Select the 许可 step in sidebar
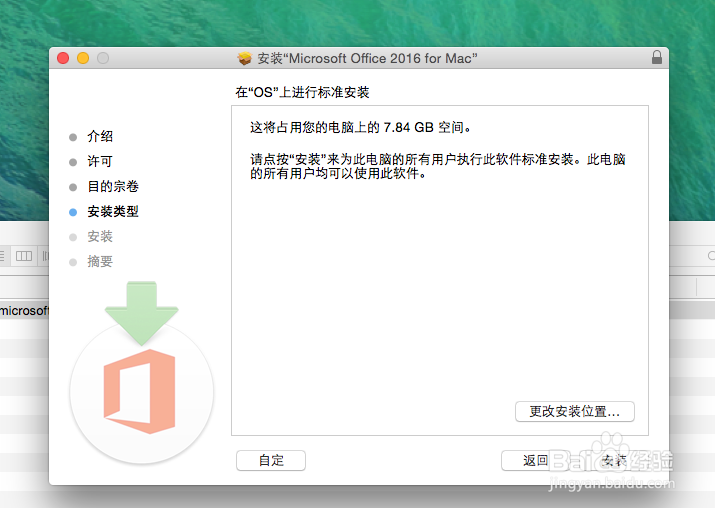Screen dimensions: 715x508 (100, 161)
